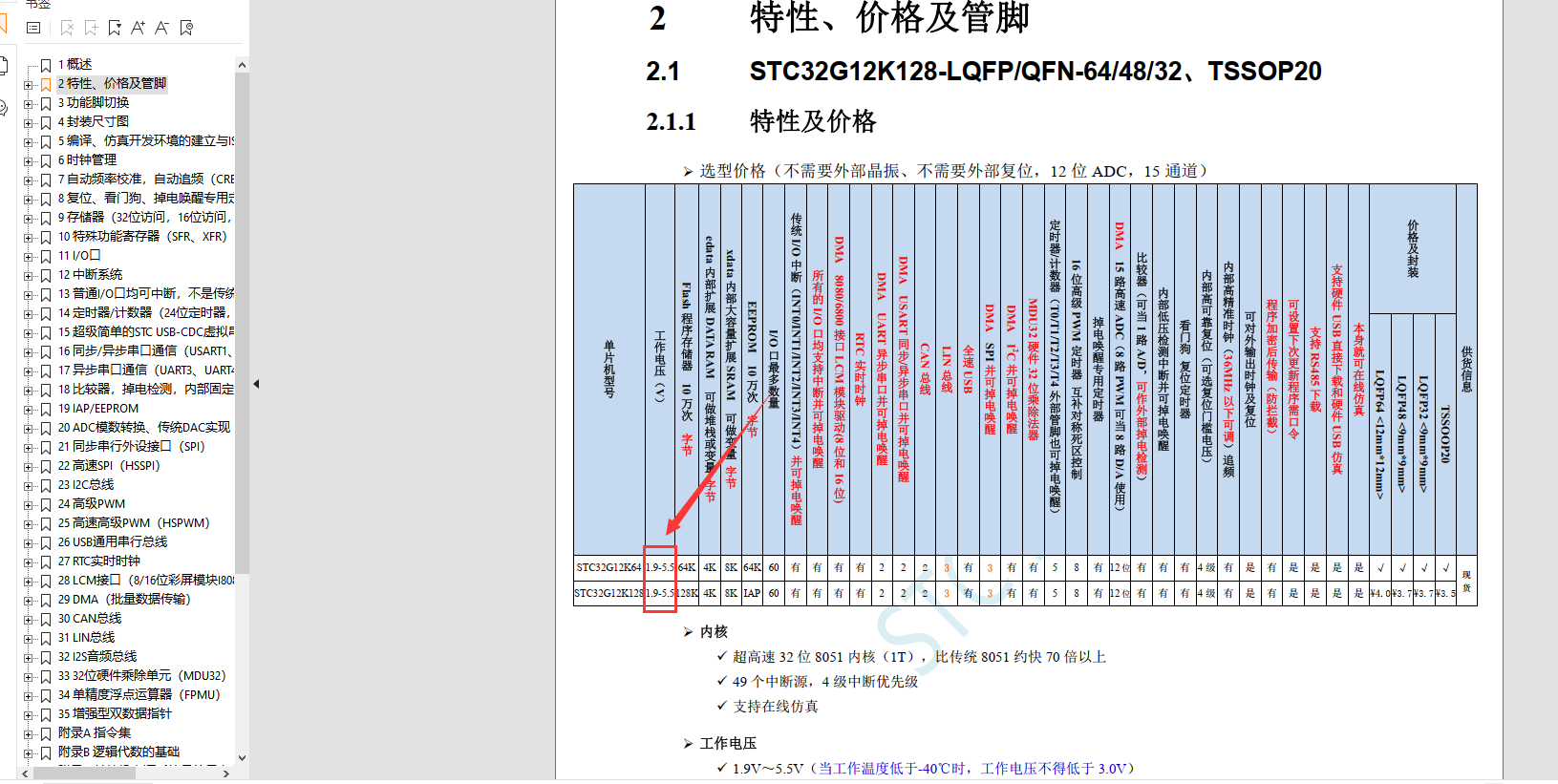The height and width of the screenshot is (784, 1558).
Task: Click the bookmark list vertical scrollbar thumb
Action: pos(242,323)
